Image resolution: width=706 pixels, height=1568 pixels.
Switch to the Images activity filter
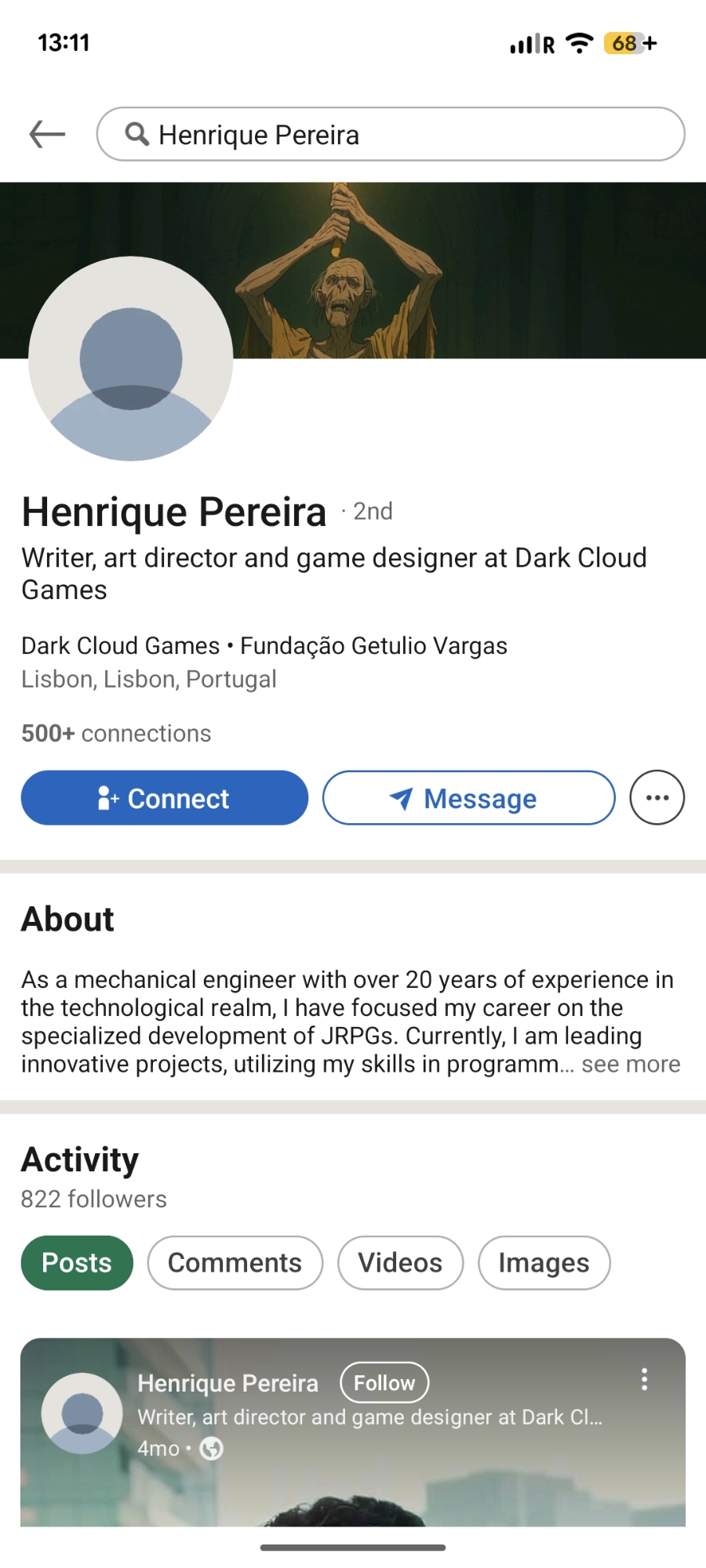tap(544, 1262)
